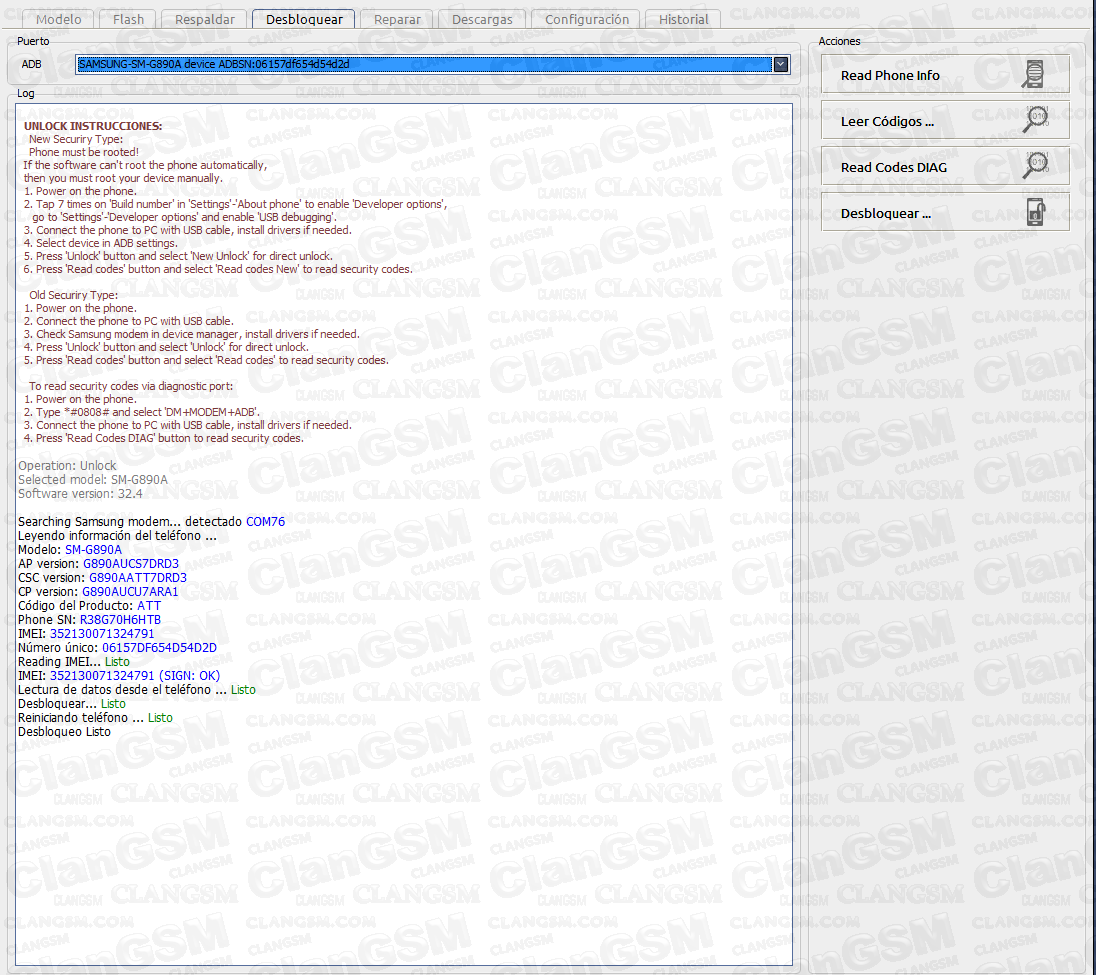This screenshot has height=975, width=1096.
Task: Click Phone SN value R38G70H6HTB
Action: [x=120, y=619]
